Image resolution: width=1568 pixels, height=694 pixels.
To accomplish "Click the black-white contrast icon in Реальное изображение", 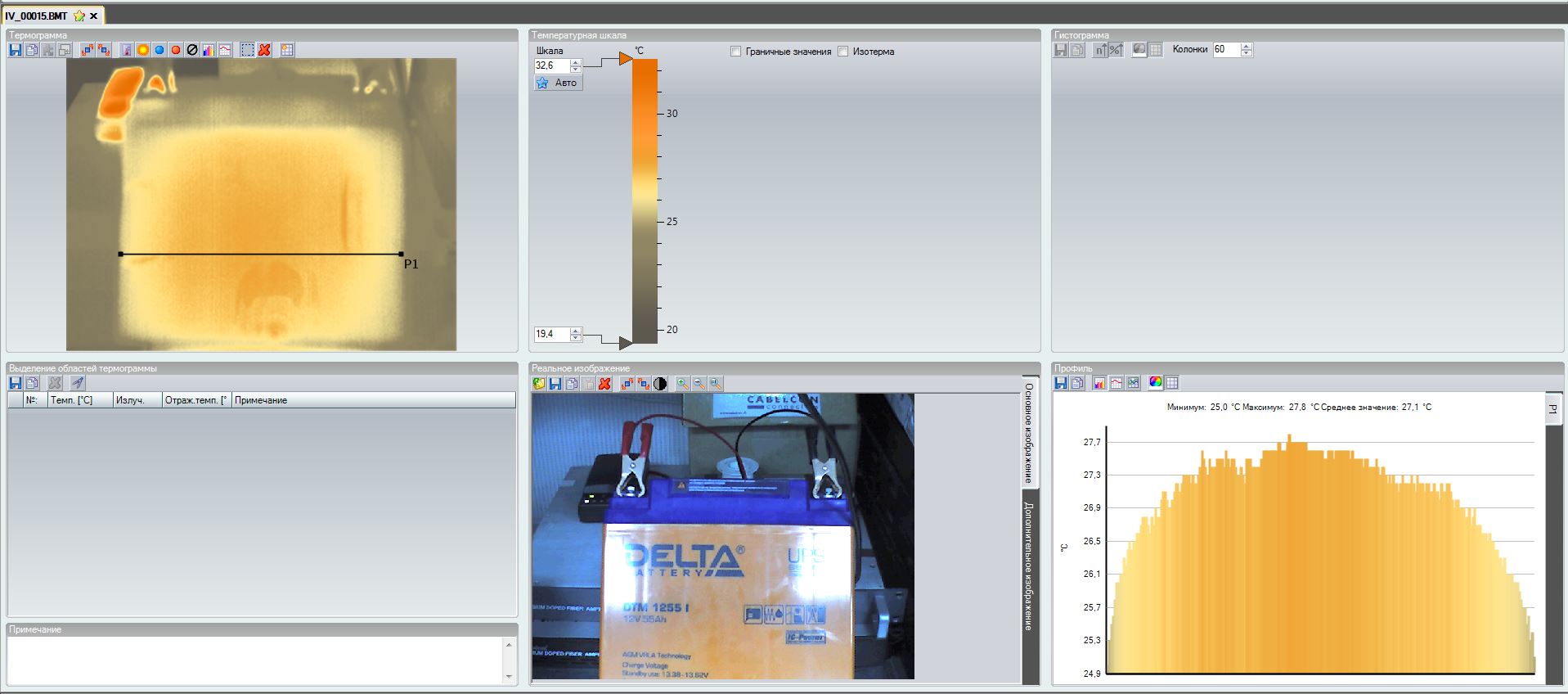I will (x=660, y=383).
